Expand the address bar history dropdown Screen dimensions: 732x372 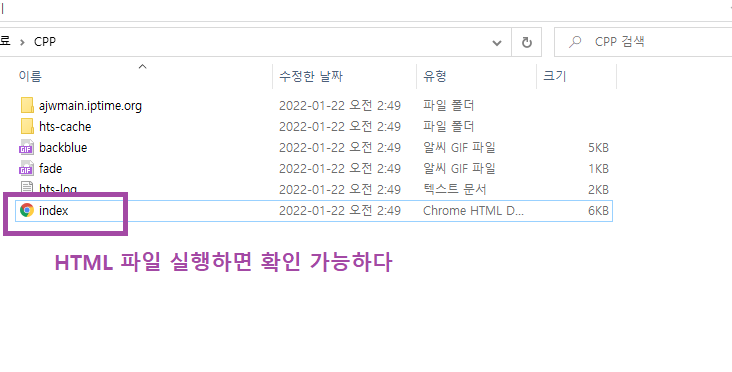click(497, 42)
